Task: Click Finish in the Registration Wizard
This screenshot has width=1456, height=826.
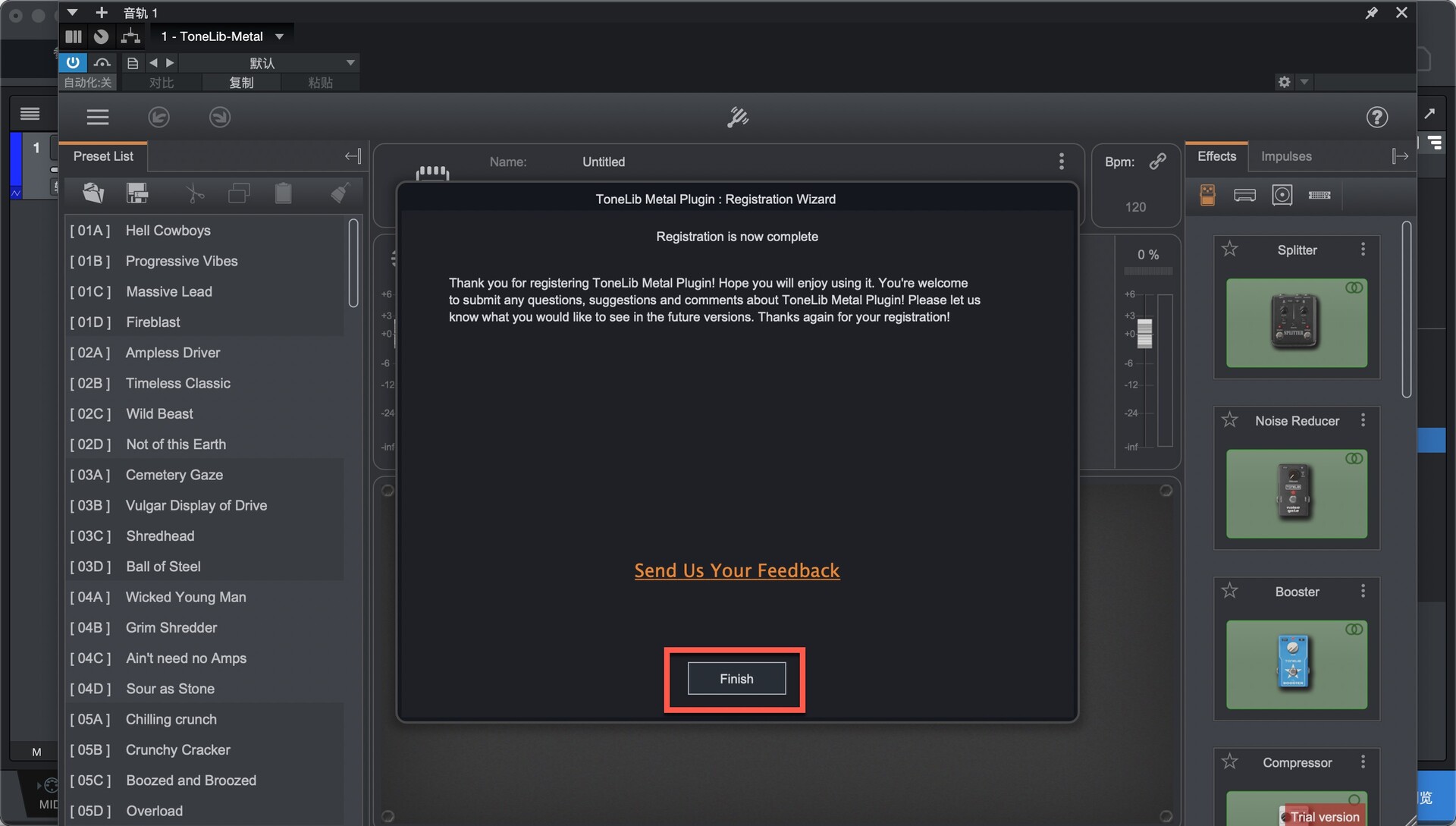Action: point(736,678)
